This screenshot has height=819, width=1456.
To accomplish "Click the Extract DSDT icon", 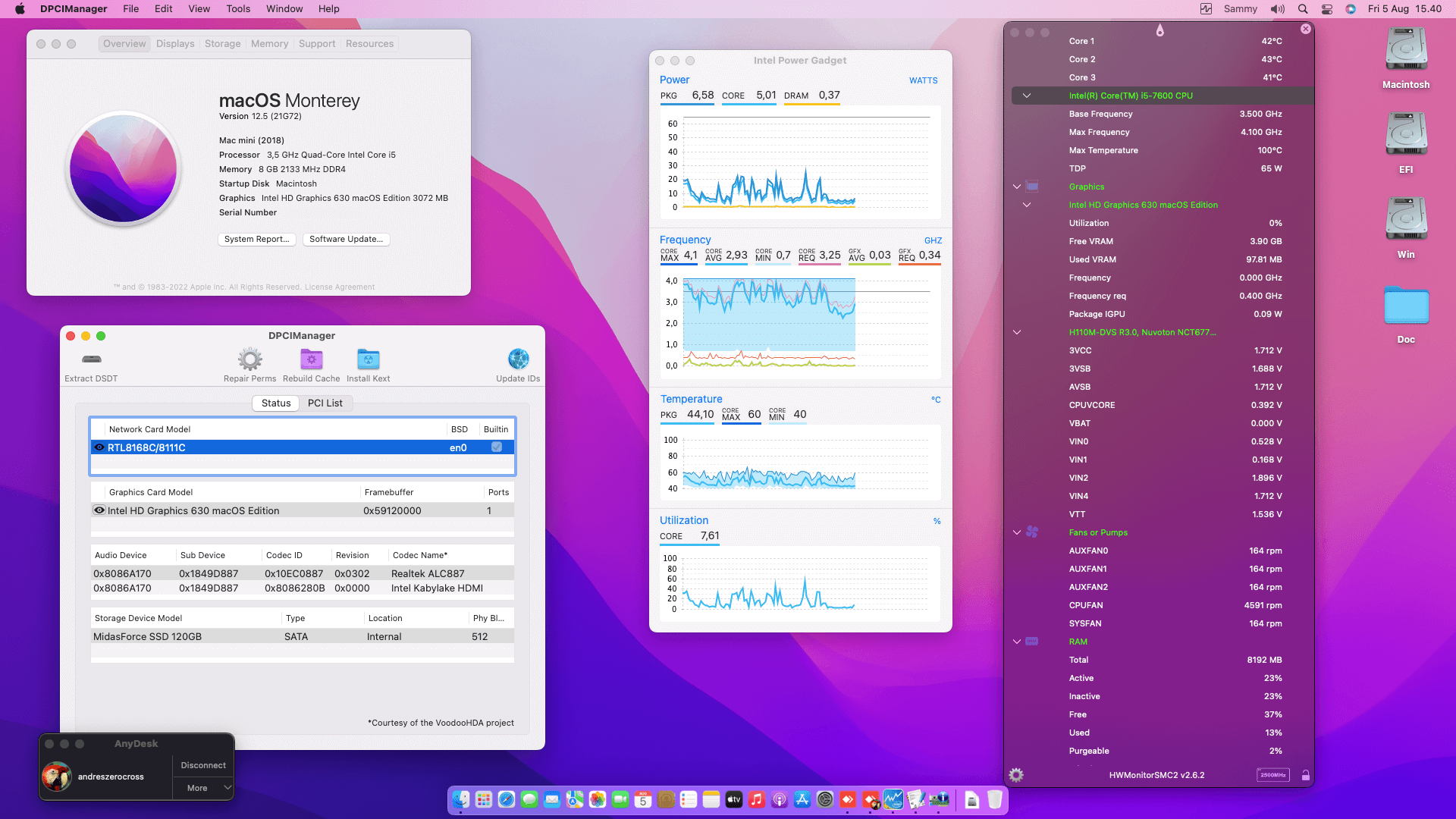I will pos(91,359).
